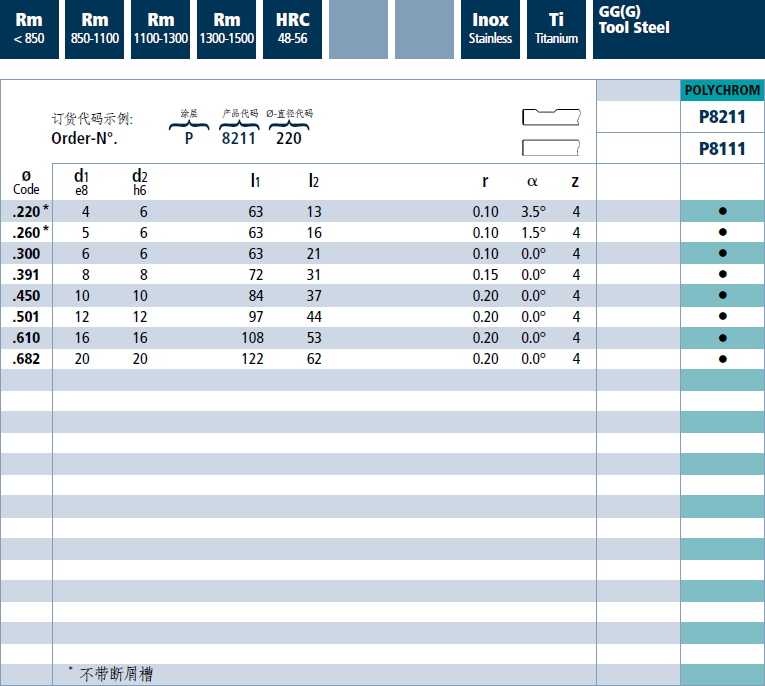Choose the Rm 1100-1300 material tile
The height and width of the screenshot is (686, 765).
161,29
